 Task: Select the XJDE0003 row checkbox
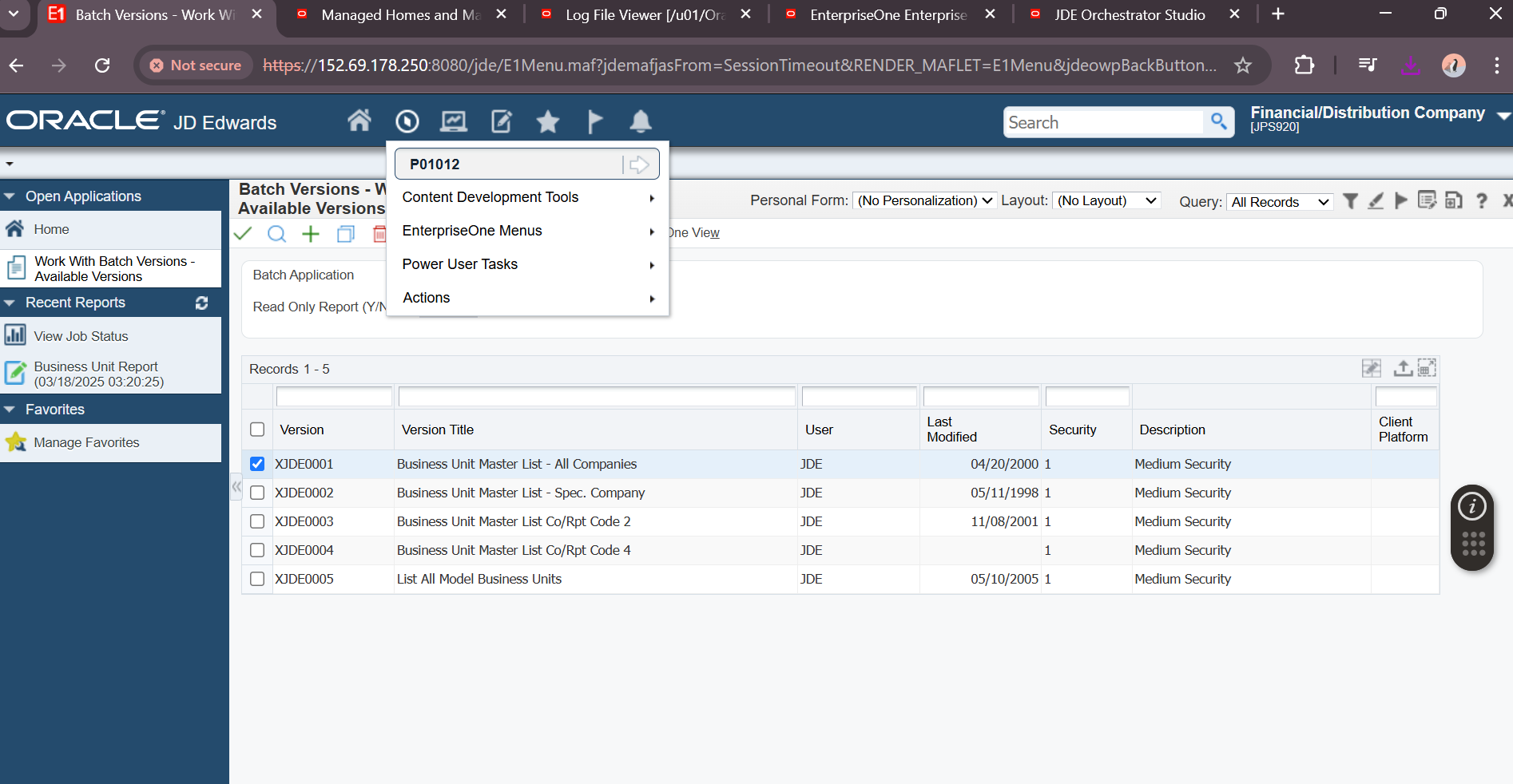pyautogui.click(x=256, y=521)
